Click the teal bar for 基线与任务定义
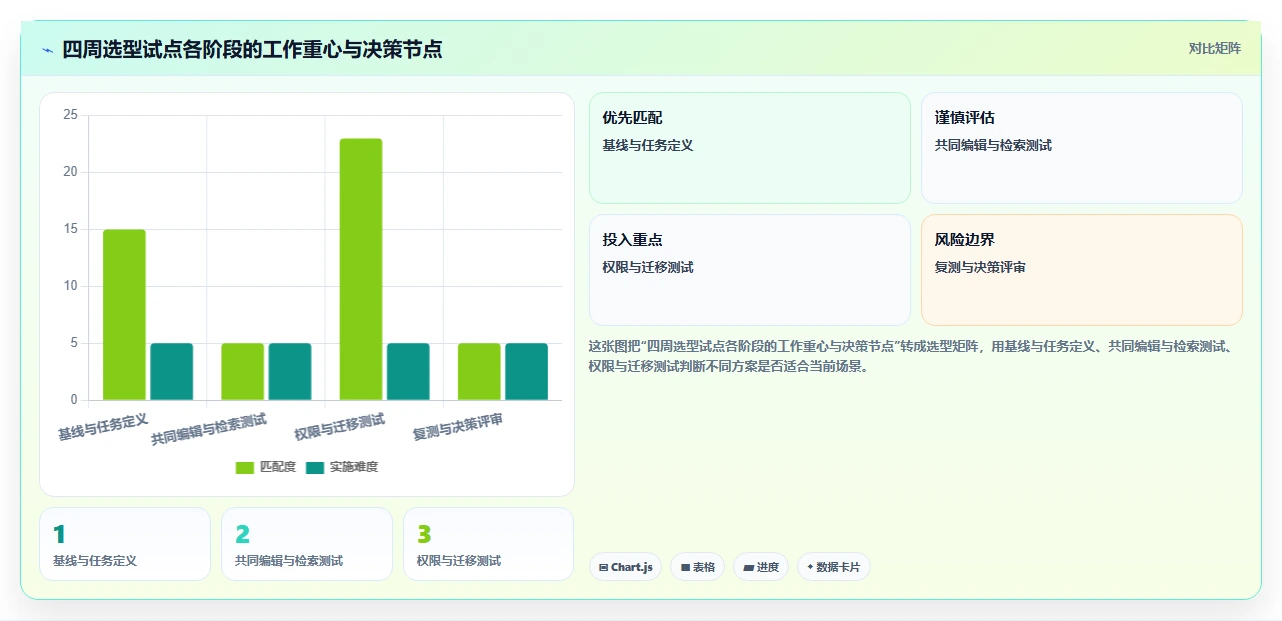The image size is (1282, 621). coord(171,372)
